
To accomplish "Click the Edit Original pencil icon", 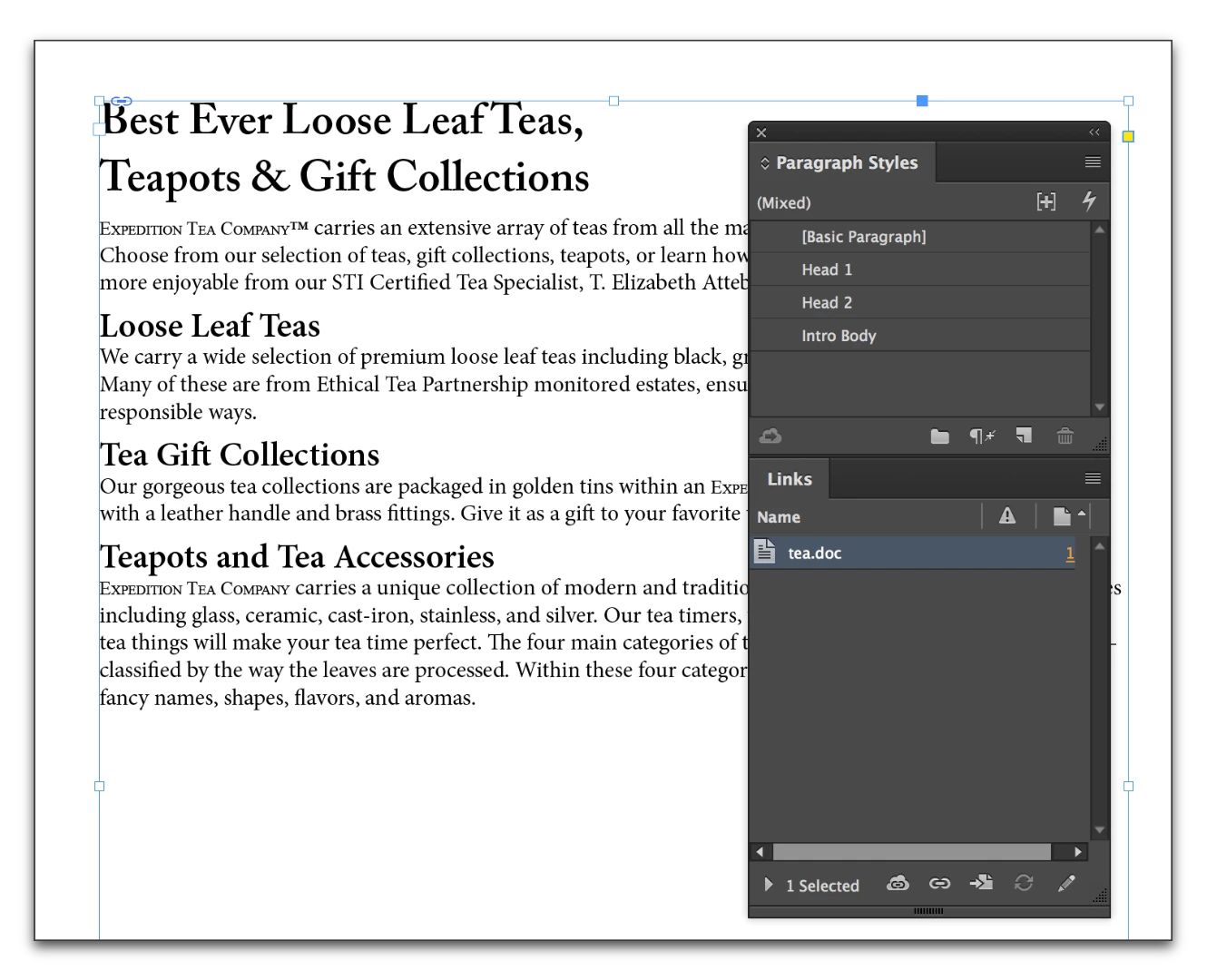I will (x=1066, y=883).
